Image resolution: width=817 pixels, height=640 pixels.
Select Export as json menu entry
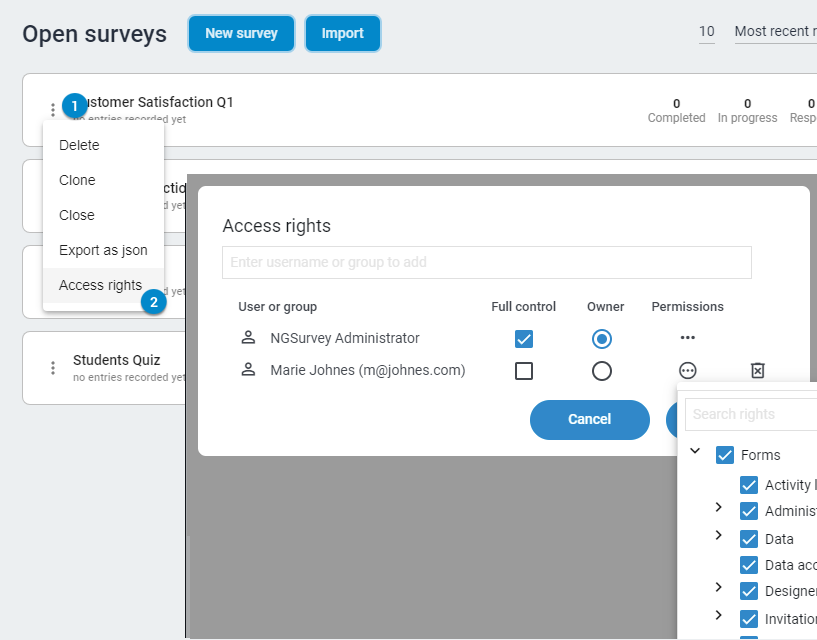tap(103, 250)
